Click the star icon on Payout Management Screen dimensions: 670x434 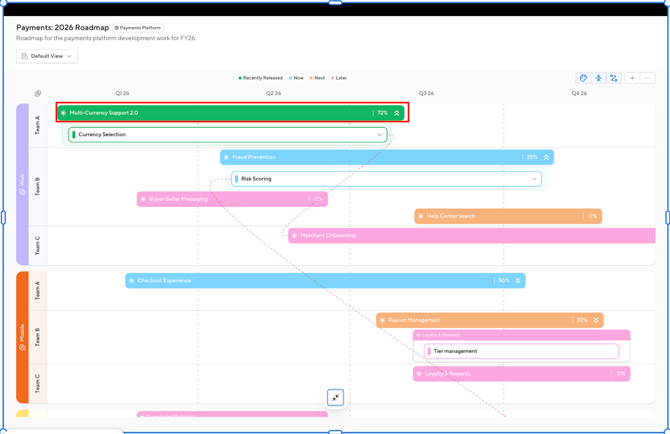click(382, 320)
